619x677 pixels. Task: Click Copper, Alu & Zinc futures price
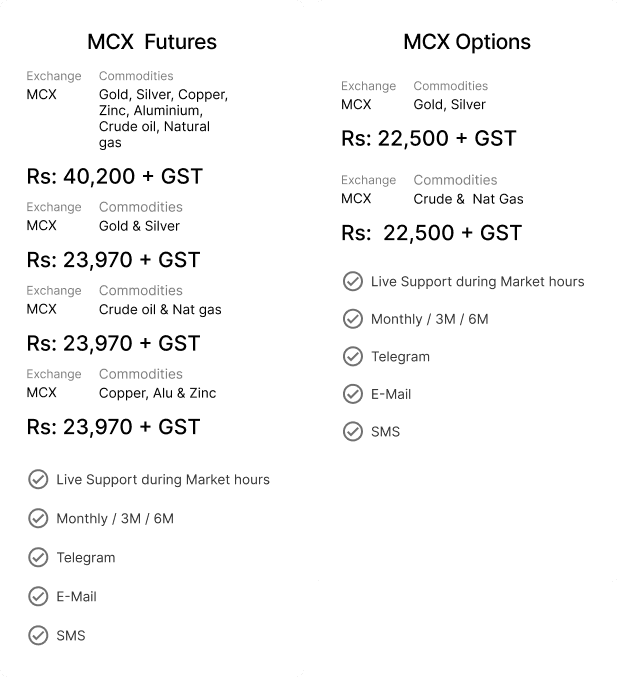[114, 427]
